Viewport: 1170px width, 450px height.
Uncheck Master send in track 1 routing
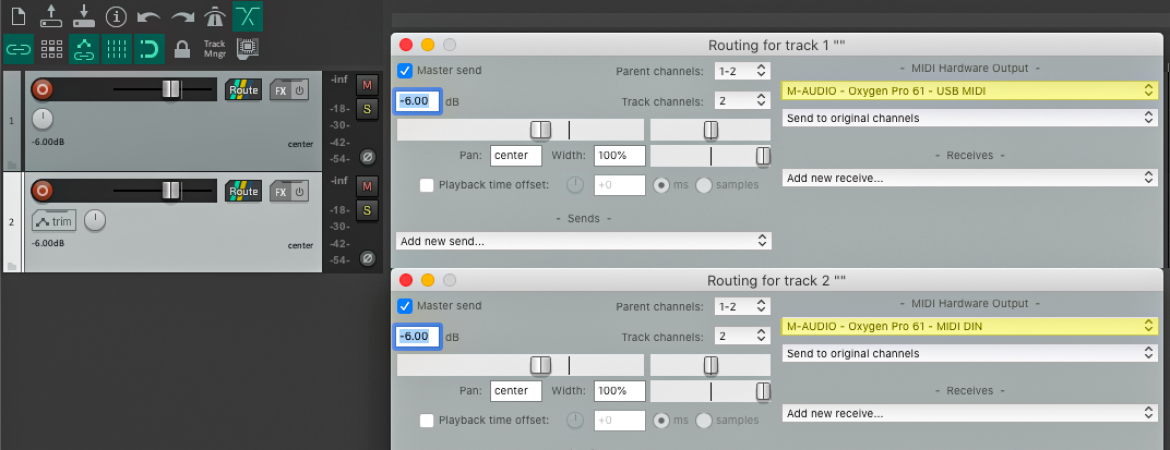[x=404, y=70]
